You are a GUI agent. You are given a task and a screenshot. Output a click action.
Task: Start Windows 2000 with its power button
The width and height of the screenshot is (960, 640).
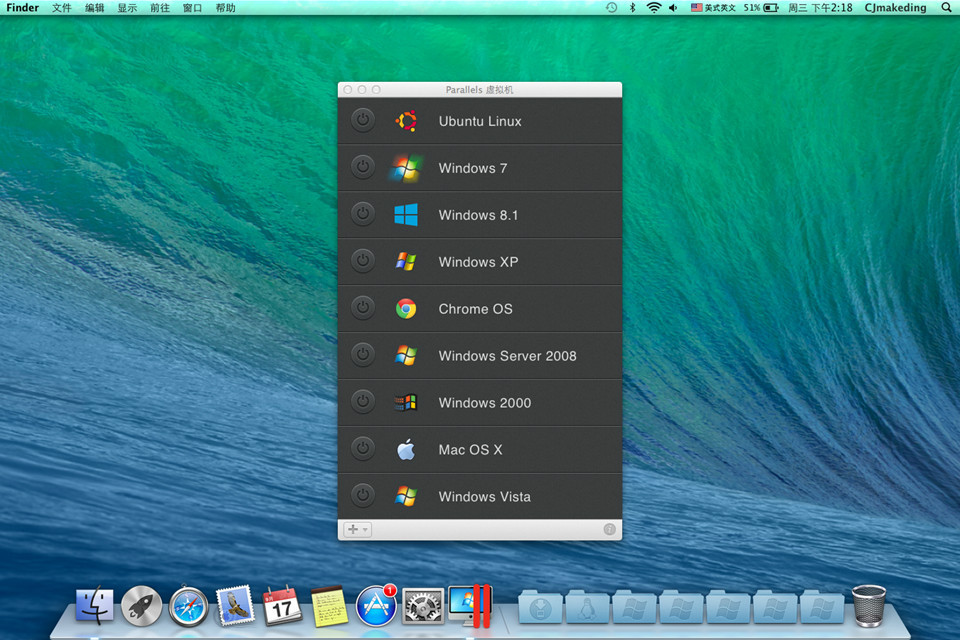click(363, 402)
